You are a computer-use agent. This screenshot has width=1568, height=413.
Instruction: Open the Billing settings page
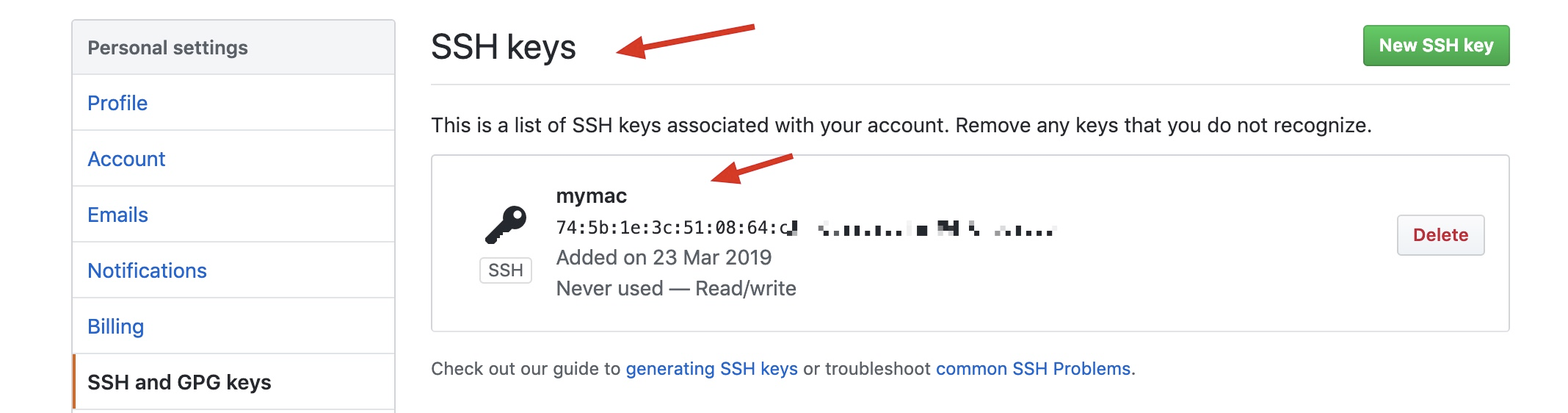[x=115, y=326]
